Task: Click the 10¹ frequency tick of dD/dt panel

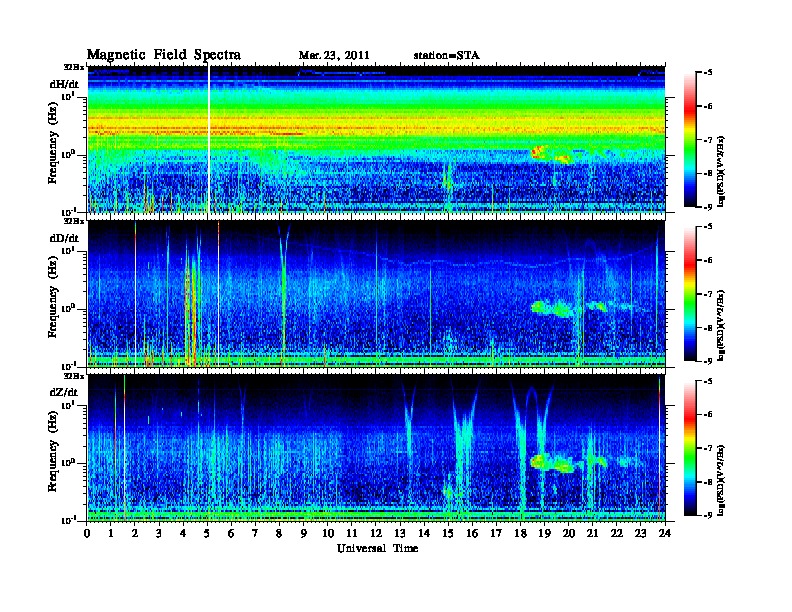Action: tap(69, 250)
